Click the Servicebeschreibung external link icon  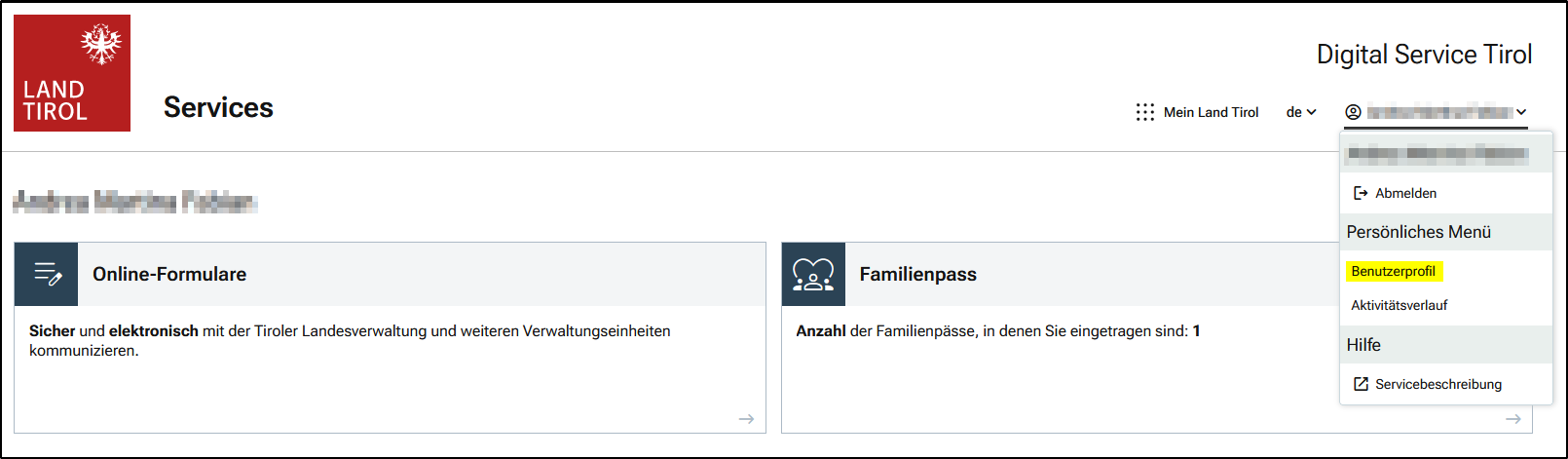coord(1361,384)
